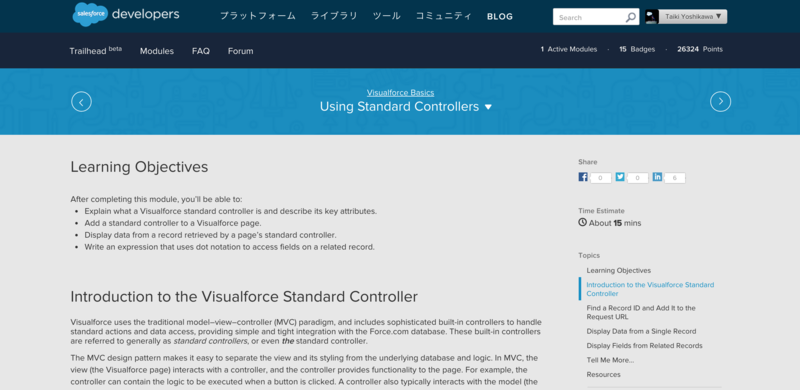Click bullet Explain what a Visualforce standard controller is

coord(231,211)
